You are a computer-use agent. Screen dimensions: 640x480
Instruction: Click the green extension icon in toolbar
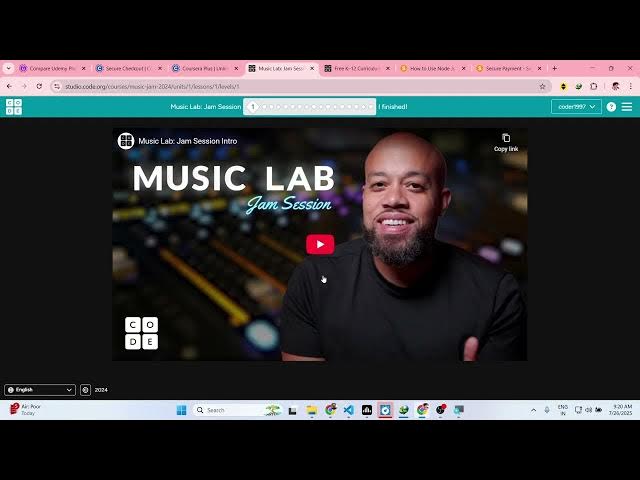click(x=578, y=87)
